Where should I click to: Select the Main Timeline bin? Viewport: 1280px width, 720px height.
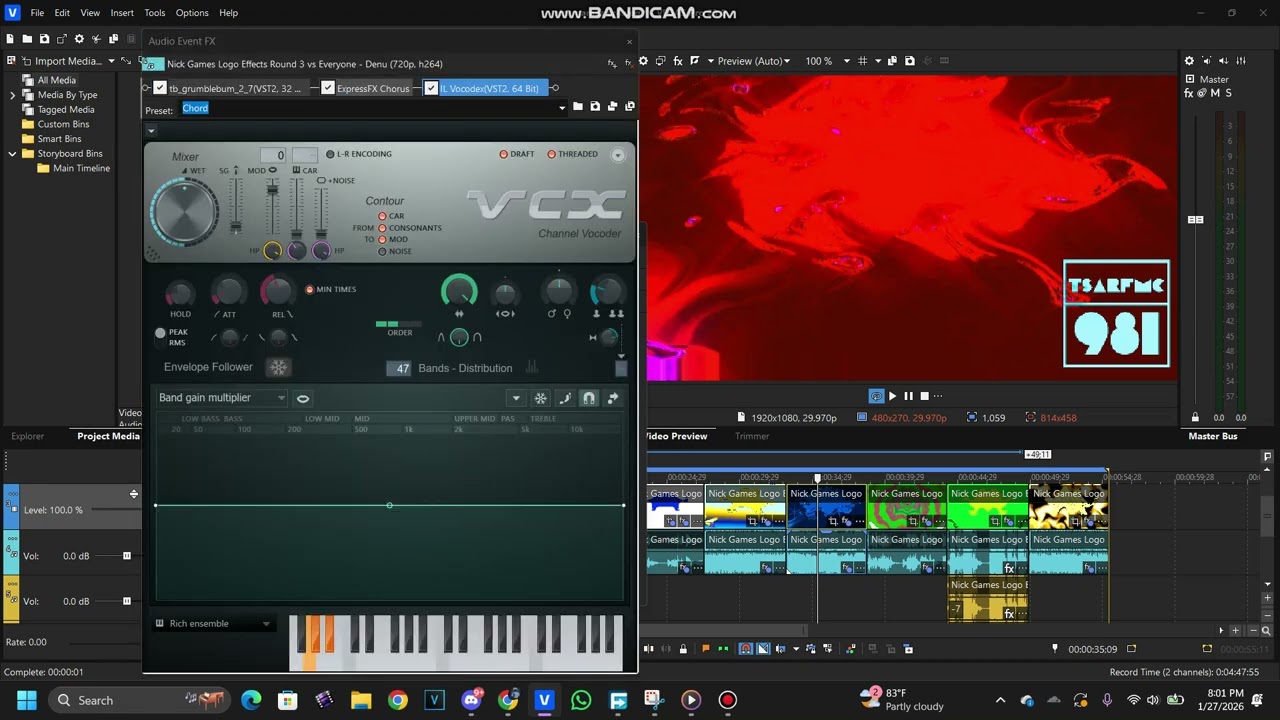(x=81, y=168)
